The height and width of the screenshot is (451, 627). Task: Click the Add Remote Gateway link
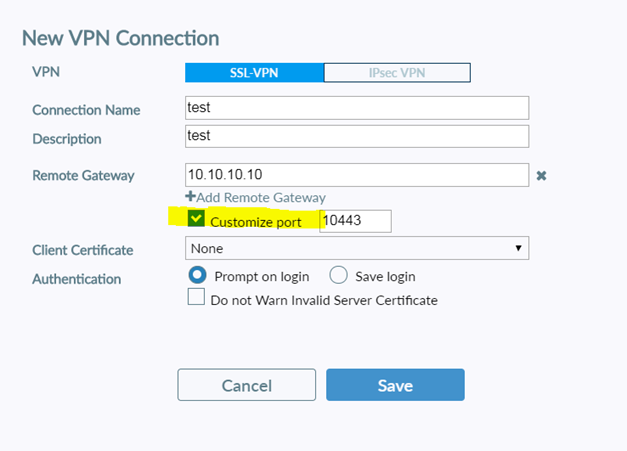[x=255, y=198]
